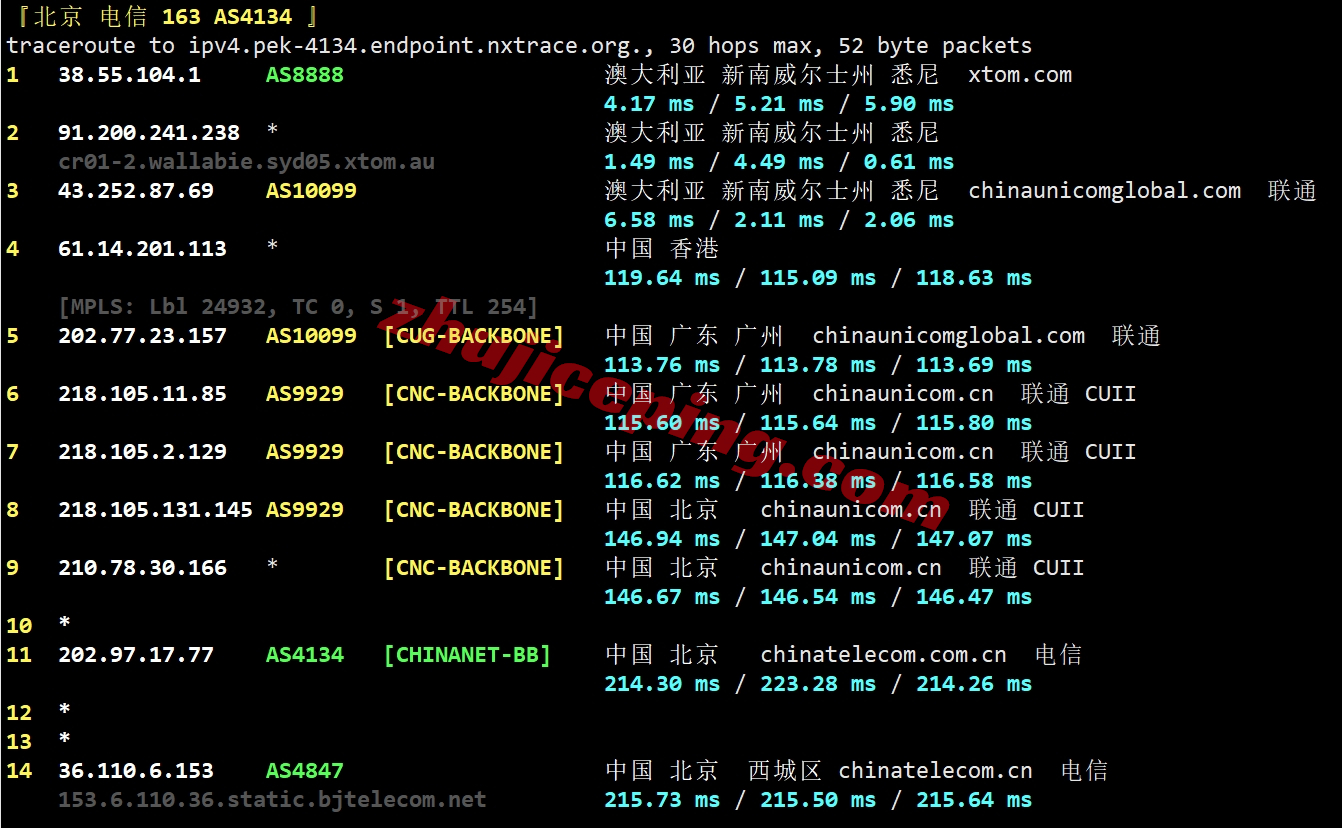The image size is (1342, 828).
Task: Click hop number 13
Action: click(19, 742)
